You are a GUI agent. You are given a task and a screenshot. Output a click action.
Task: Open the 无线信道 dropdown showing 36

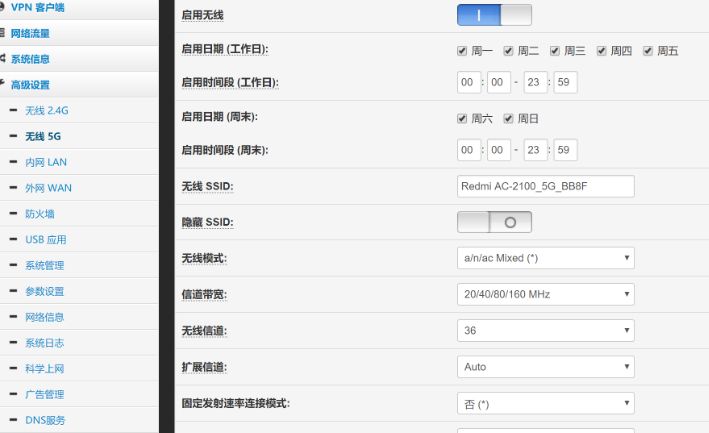click(546, 330)
